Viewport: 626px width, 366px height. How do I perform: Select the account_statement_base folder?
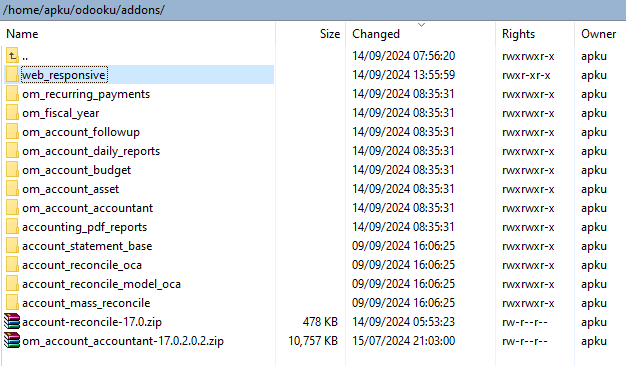pos(87,246)
